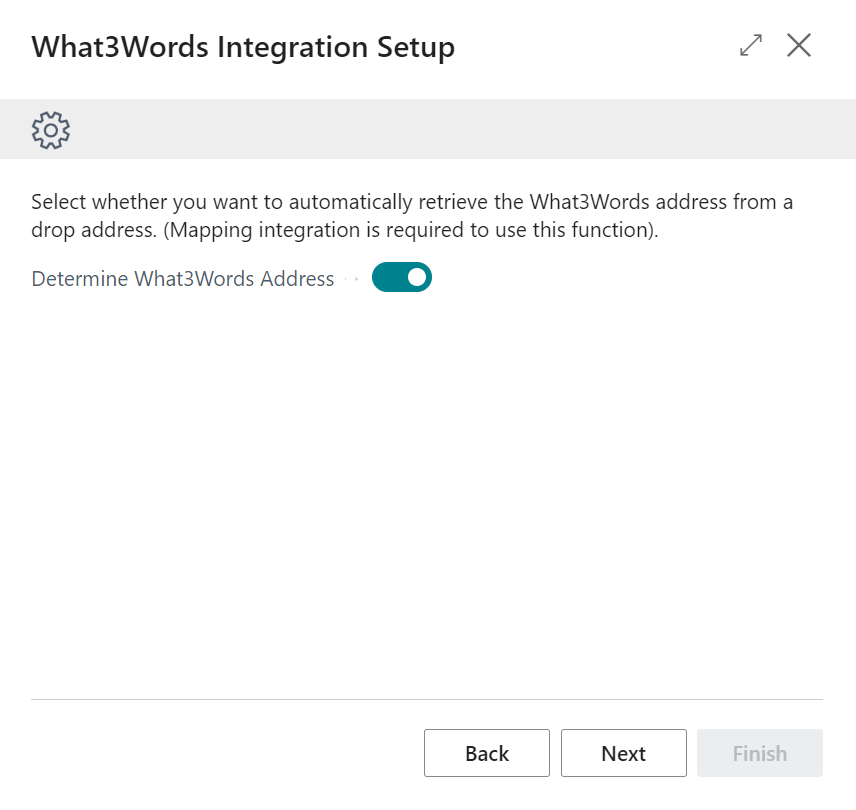Click Next to continue setup
This screenshot has width=856, height=810.
[x=623, y=753]
